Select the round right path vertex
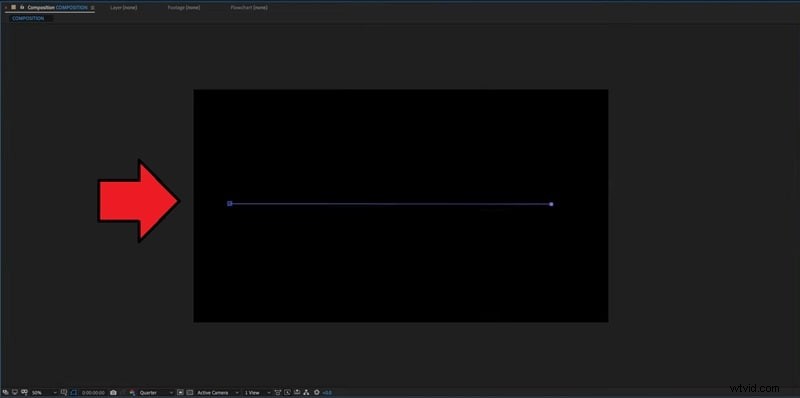This screenshot has height=398, width=800. click(x=551, y=204)
